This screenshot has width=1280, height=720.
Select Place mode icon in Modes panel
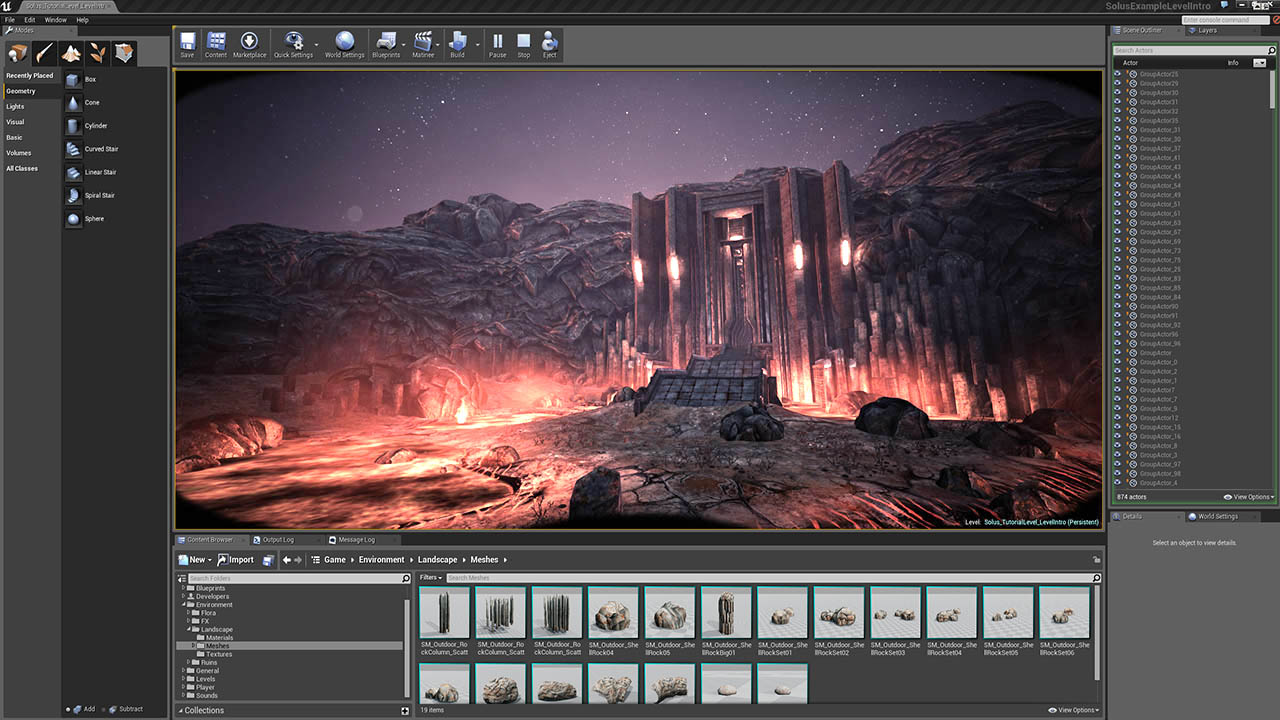(x=19, y=53)
